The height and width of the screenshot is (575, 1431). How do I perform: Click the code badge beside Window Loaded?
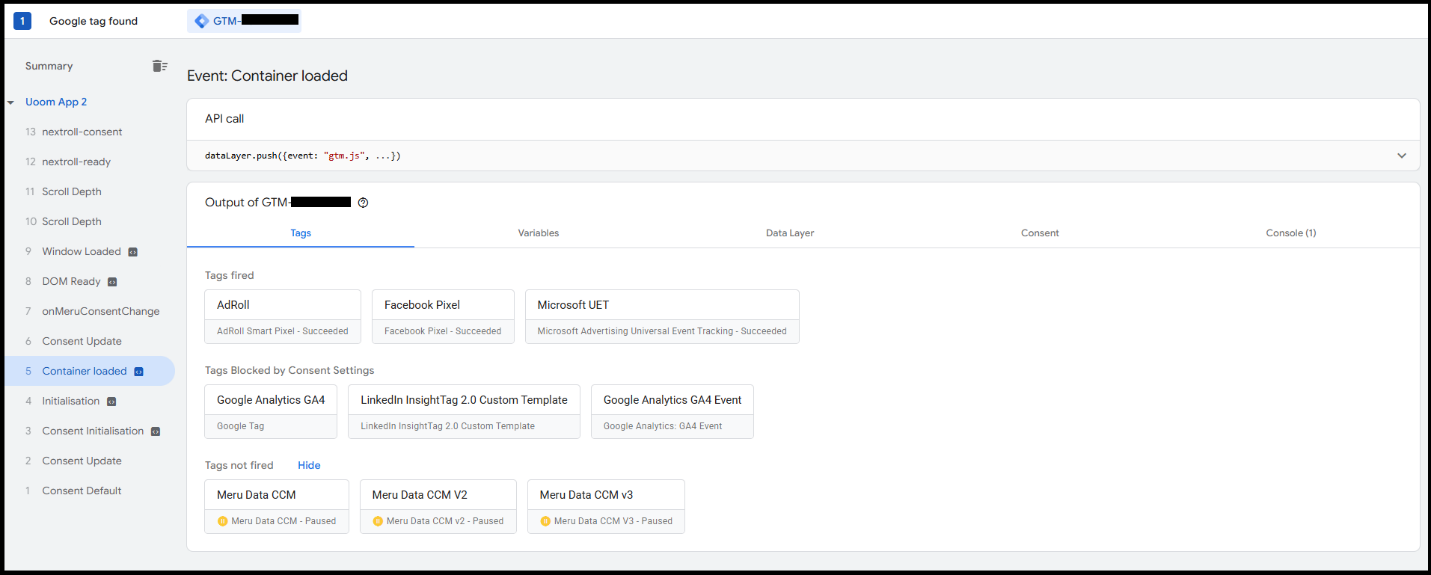tap(133, 252)
